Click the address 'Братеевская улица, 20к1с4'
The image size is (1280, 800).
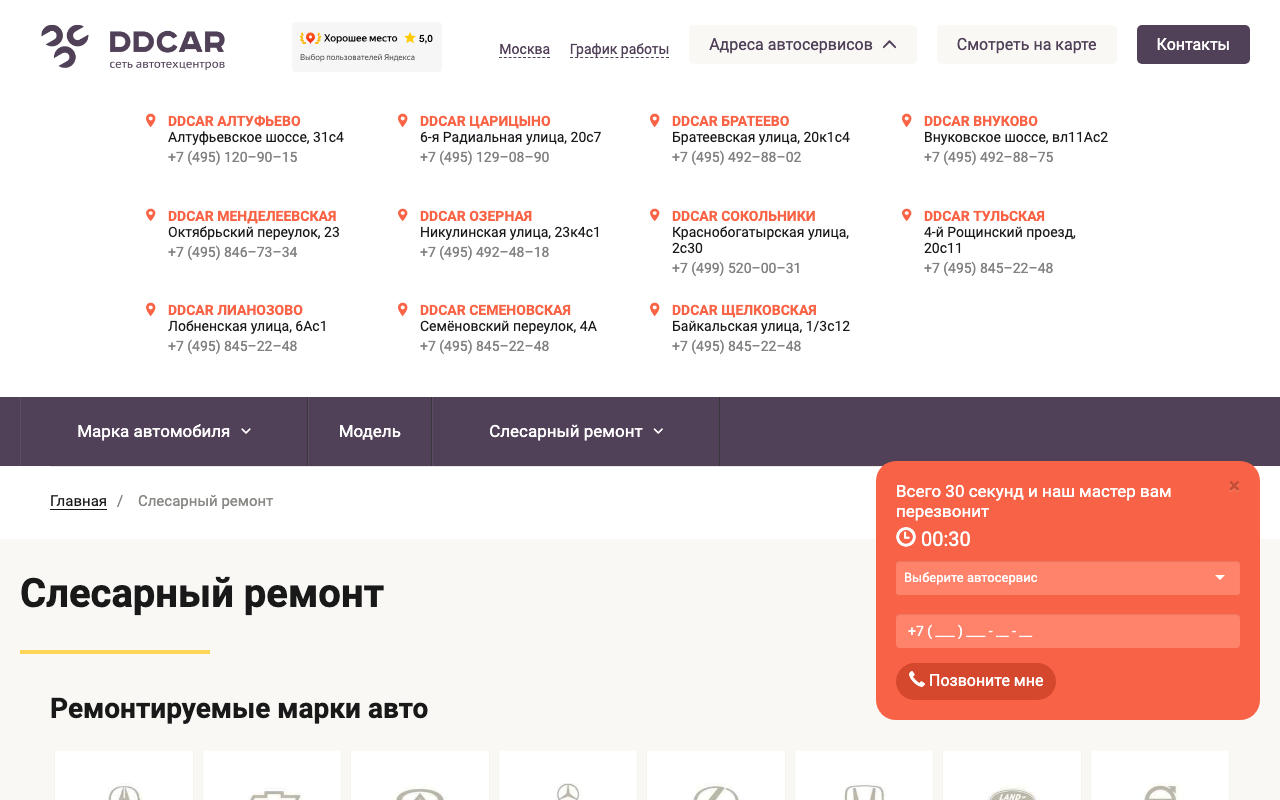[761, 137]
